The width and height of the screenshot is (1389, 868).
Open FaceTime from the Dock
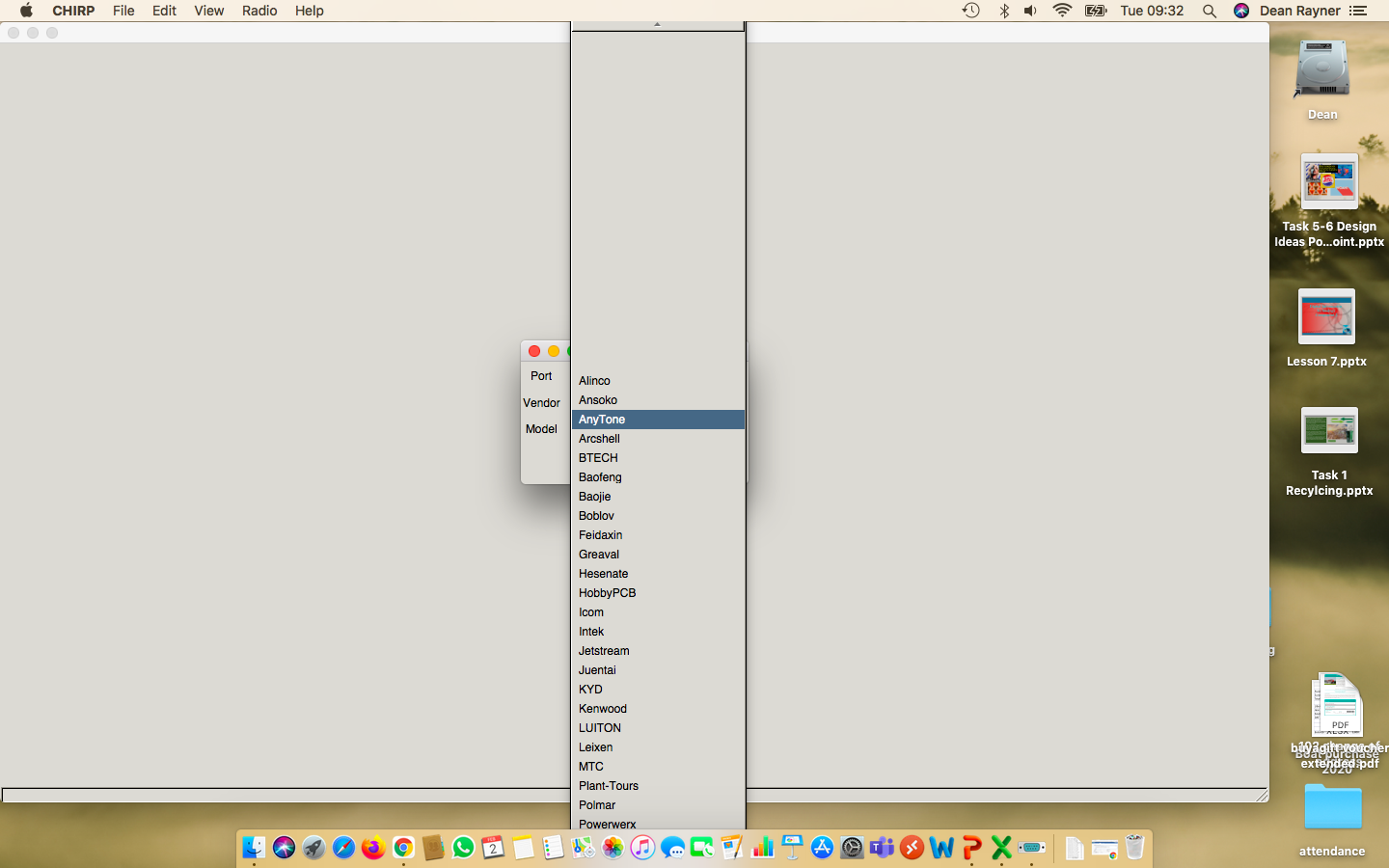[702, 848]
